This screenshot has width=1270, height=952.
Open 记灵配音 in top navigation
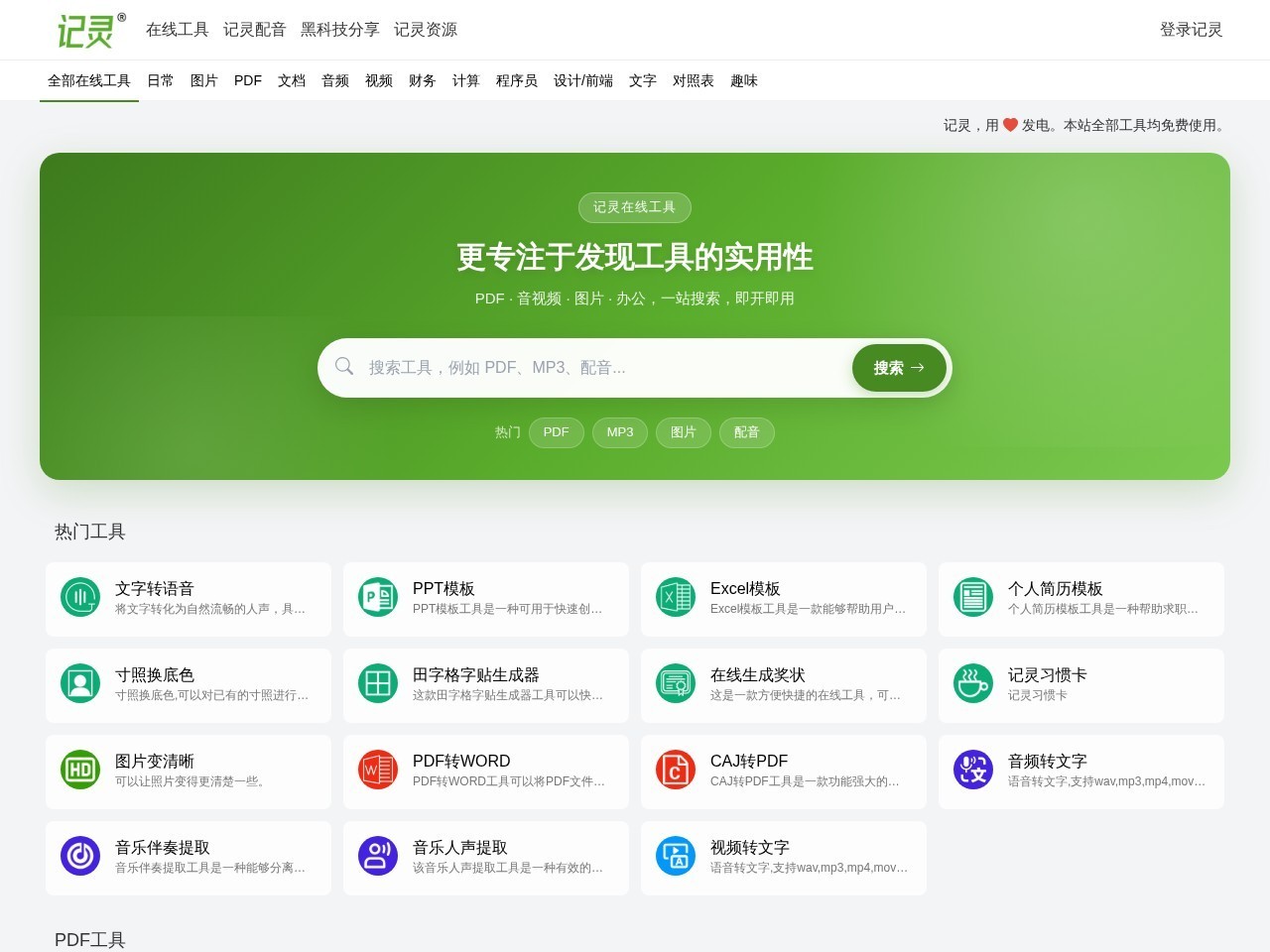click(255, 30)
